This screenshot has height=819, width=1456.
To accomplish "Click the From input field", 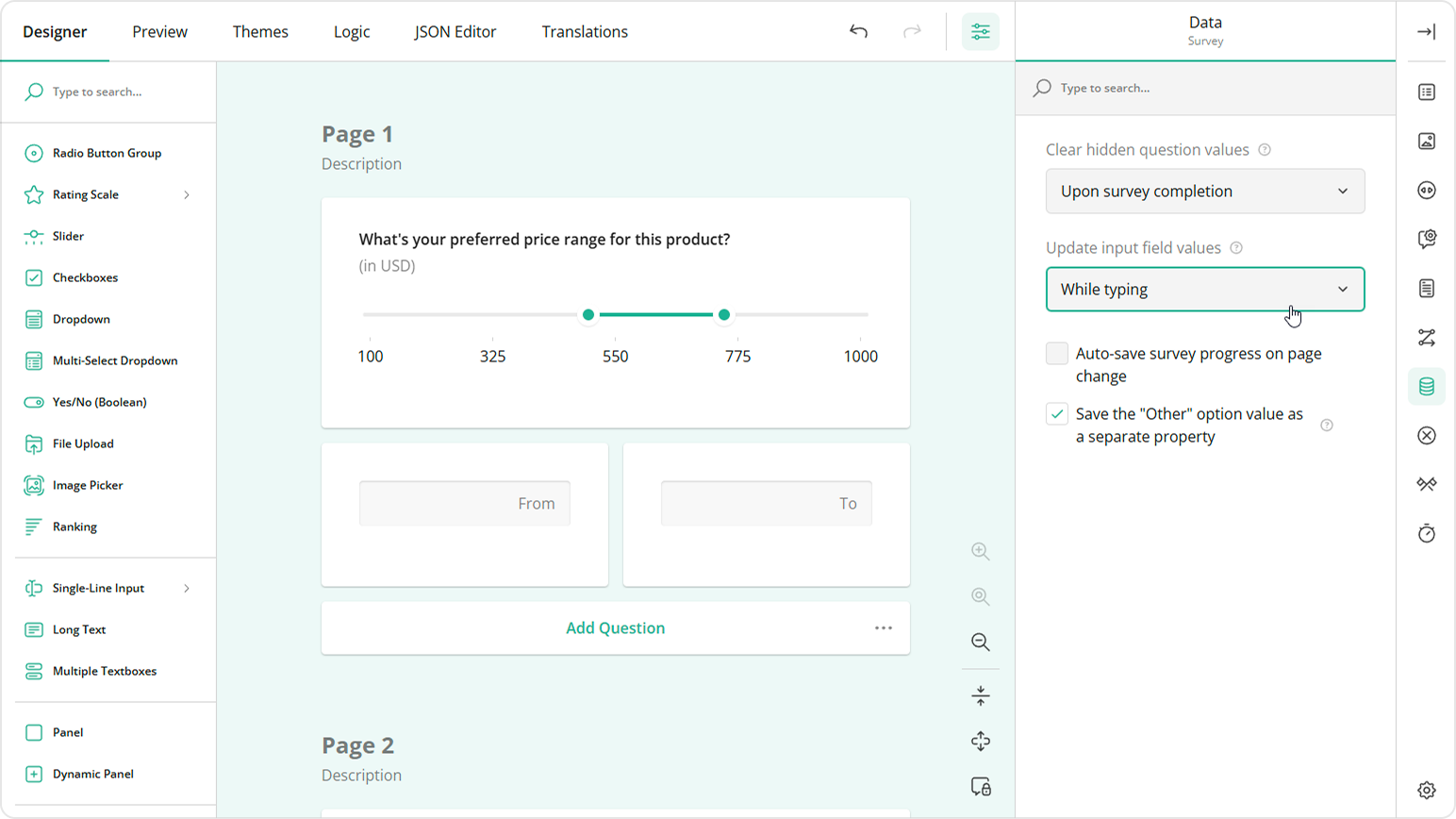I will [x=464, y=503].
